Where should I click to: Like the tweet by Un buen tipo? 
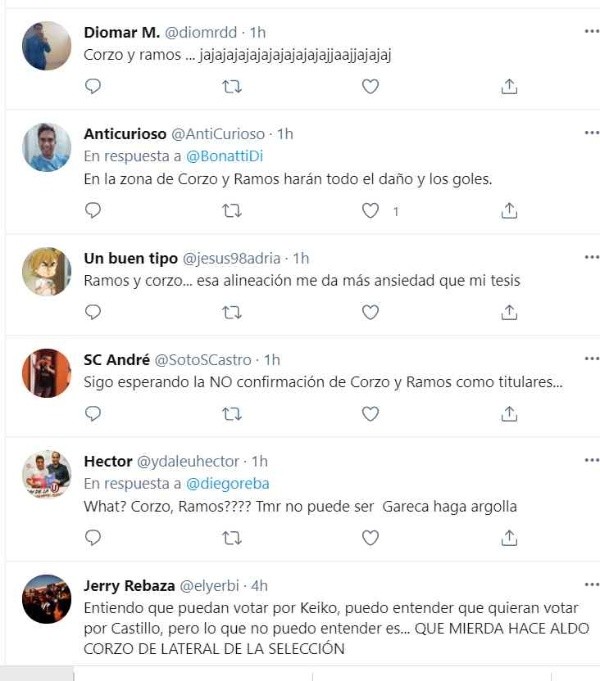click(x=370, y=312)
